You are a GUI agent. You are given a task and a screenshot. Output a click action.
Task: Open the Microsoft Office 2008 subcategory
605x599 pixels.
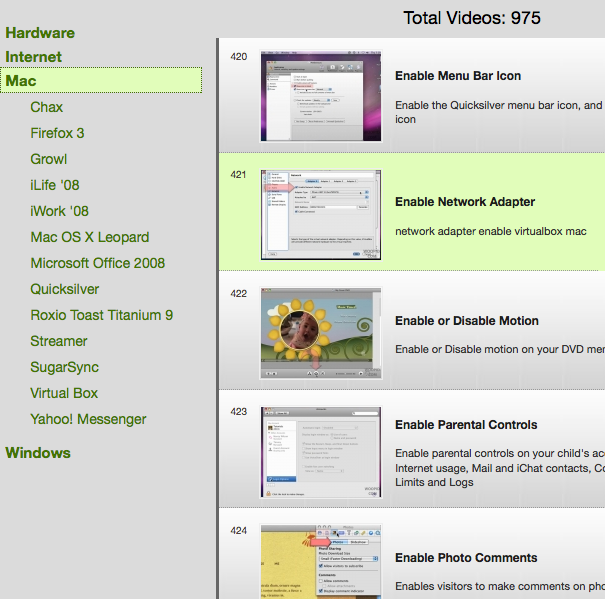coord(98,263)
